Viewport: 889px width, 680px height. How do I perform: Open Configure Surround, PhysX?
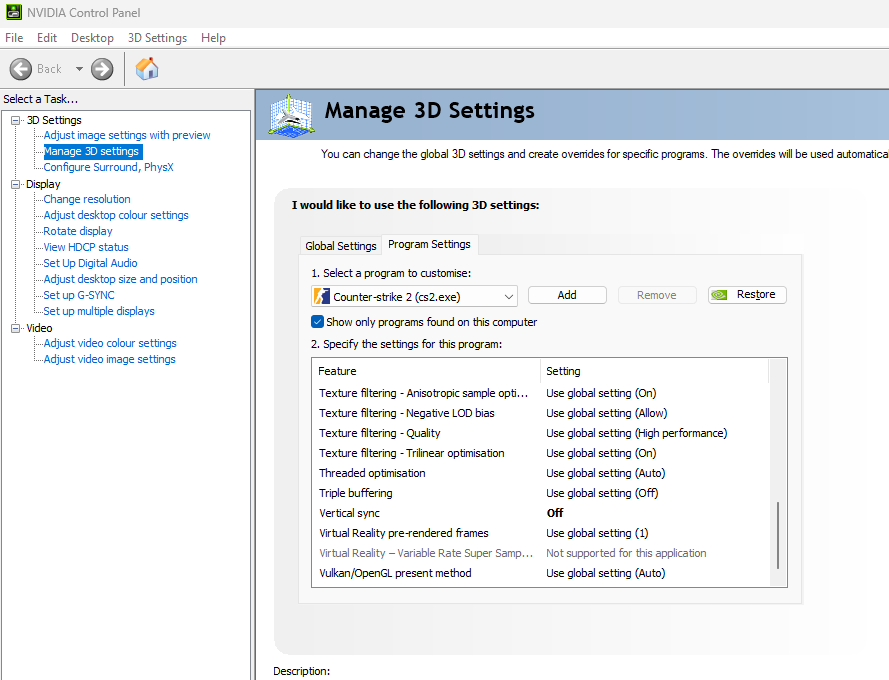pos(108,167)
